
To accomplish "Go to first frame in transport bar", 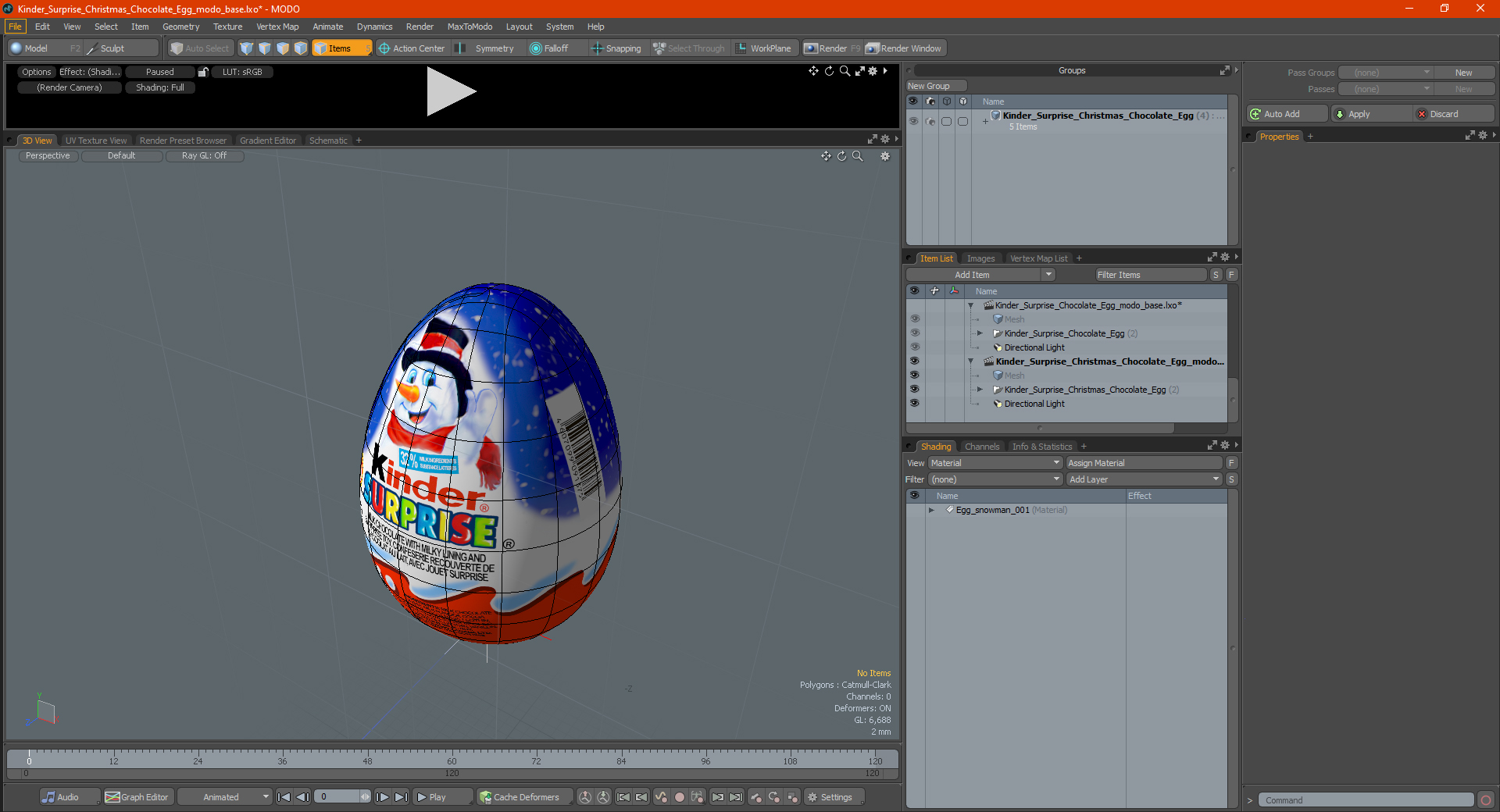I will (x=284, y=797).
